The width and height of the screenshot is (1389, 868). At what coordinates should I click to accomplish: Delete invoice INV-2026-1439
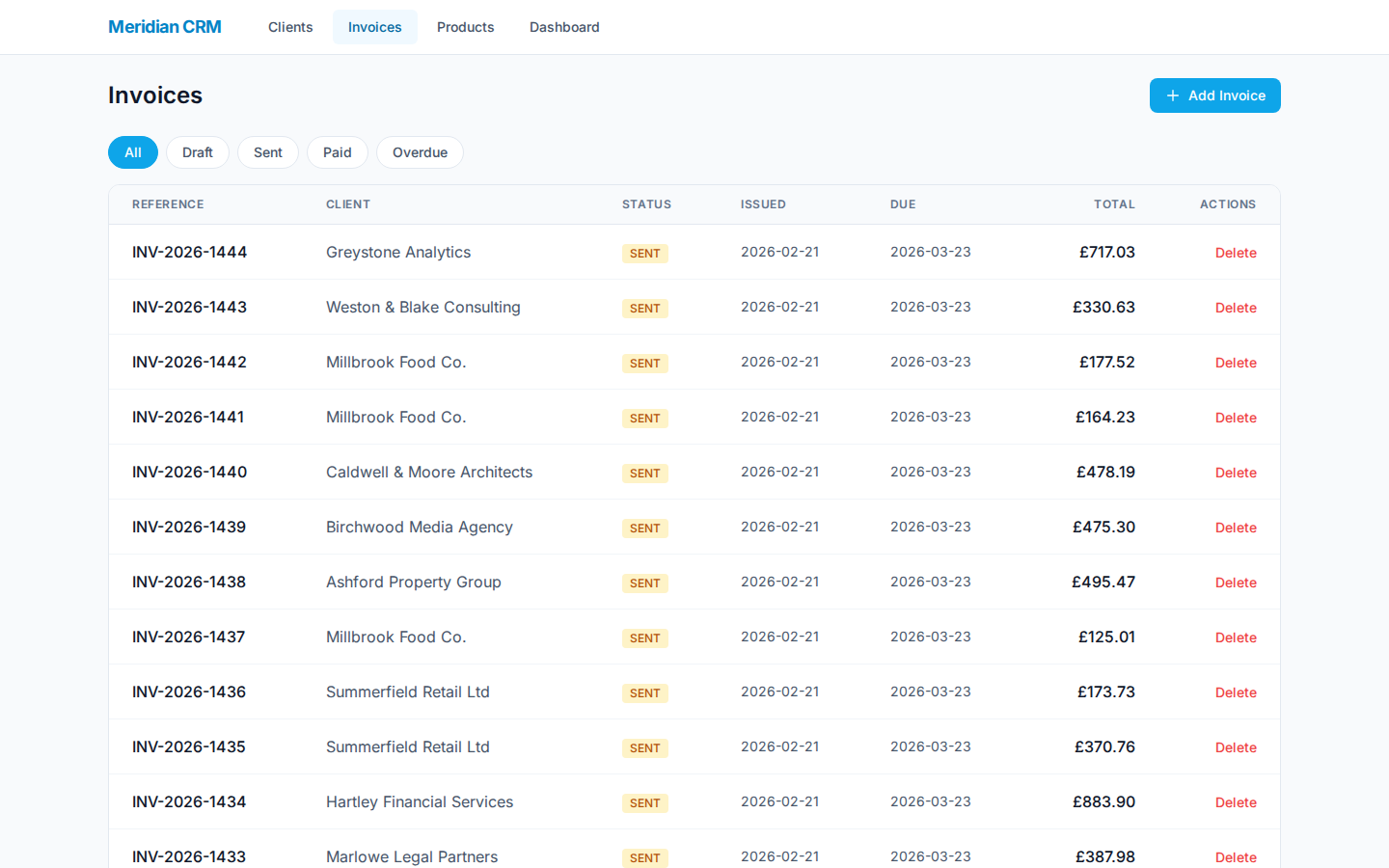tap(1236, 528)
